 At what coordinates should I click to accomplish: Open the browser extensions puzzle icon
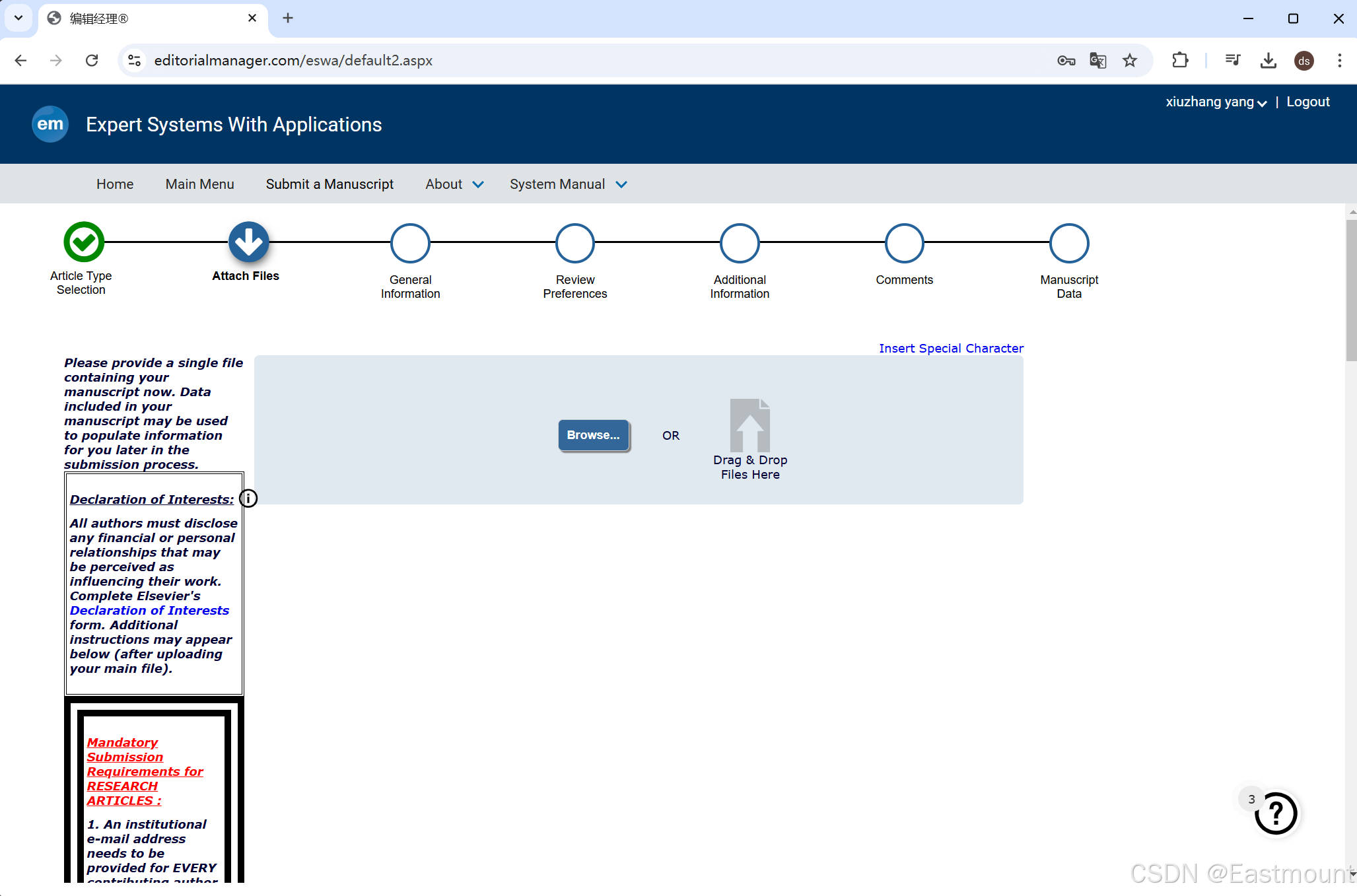pyautogui.click(x=1180, y=61)
